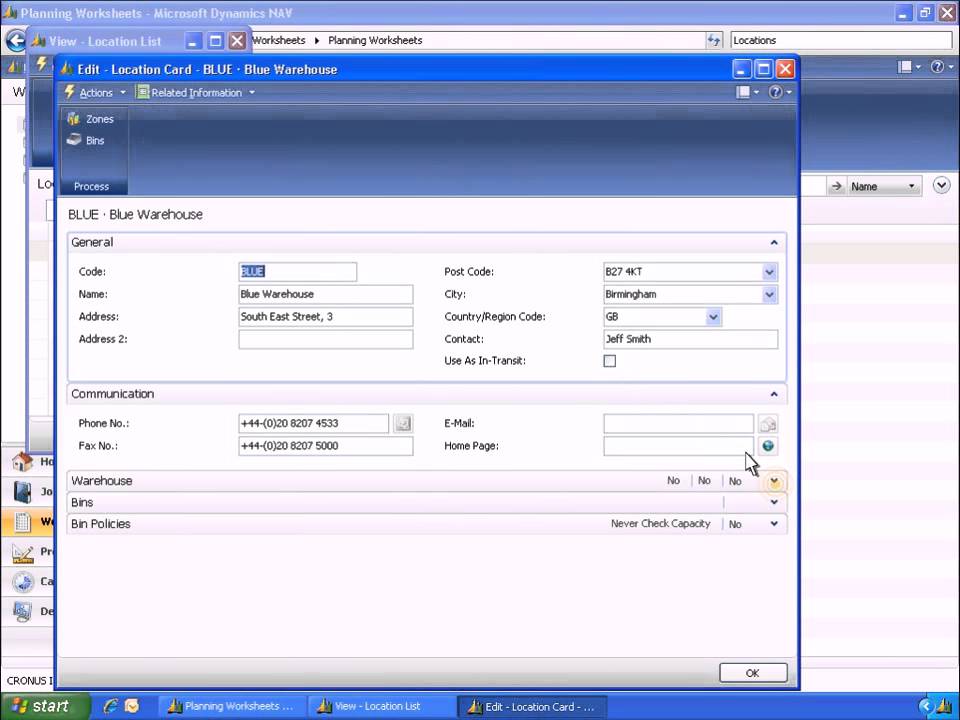The height and width of the screenshot is (720, 960).
Task: Select the worksheet icon in navigation pane
Action: (23, 522)
